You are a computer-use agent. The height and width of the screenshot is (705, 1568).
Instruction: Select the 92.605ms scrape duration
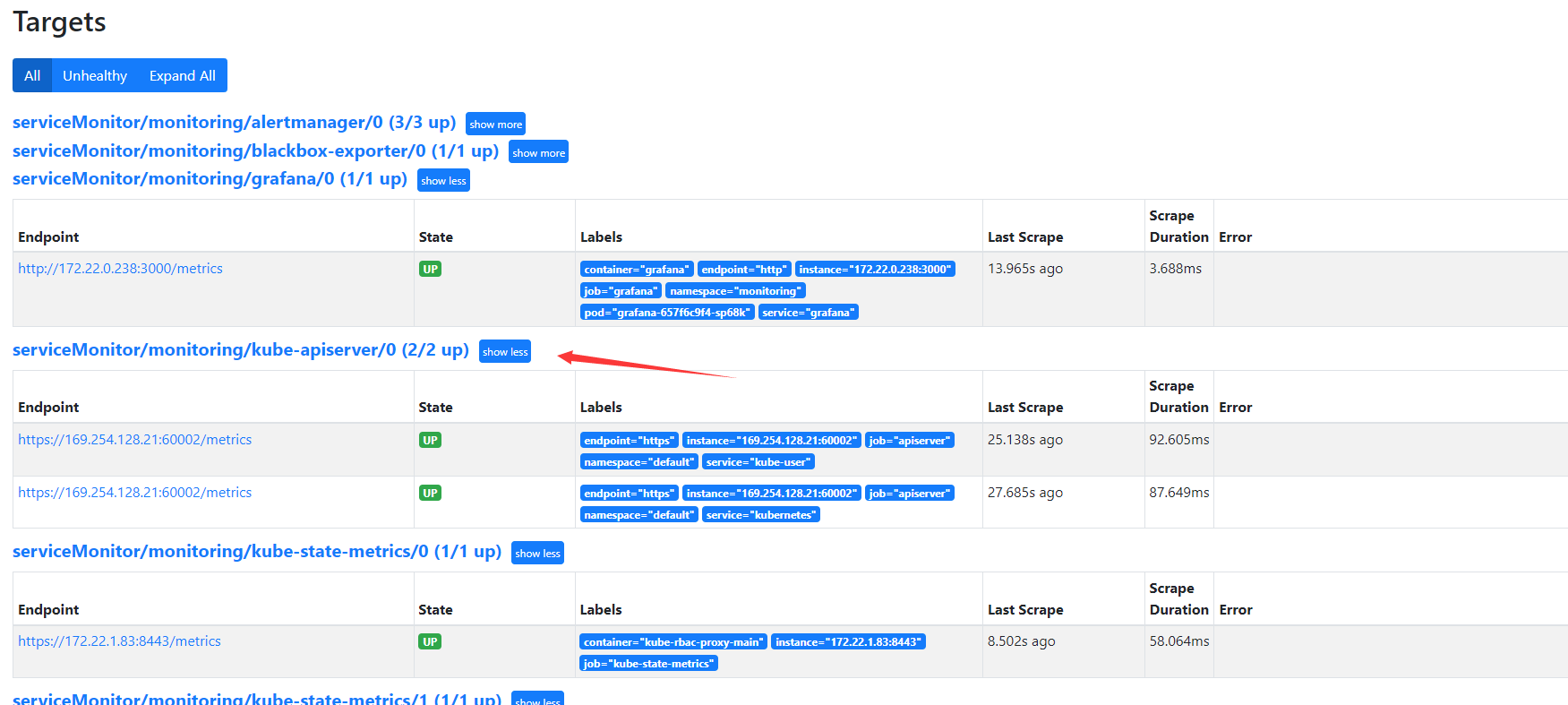tap(1179, 440)
